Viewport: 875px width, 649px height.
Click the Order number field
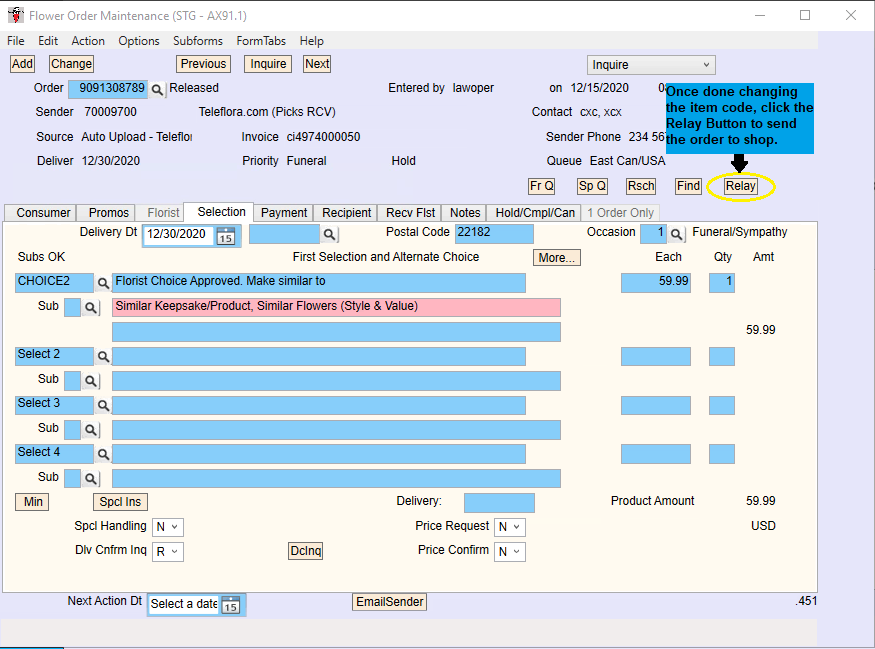pyautogui.click(x=108, y=89)
